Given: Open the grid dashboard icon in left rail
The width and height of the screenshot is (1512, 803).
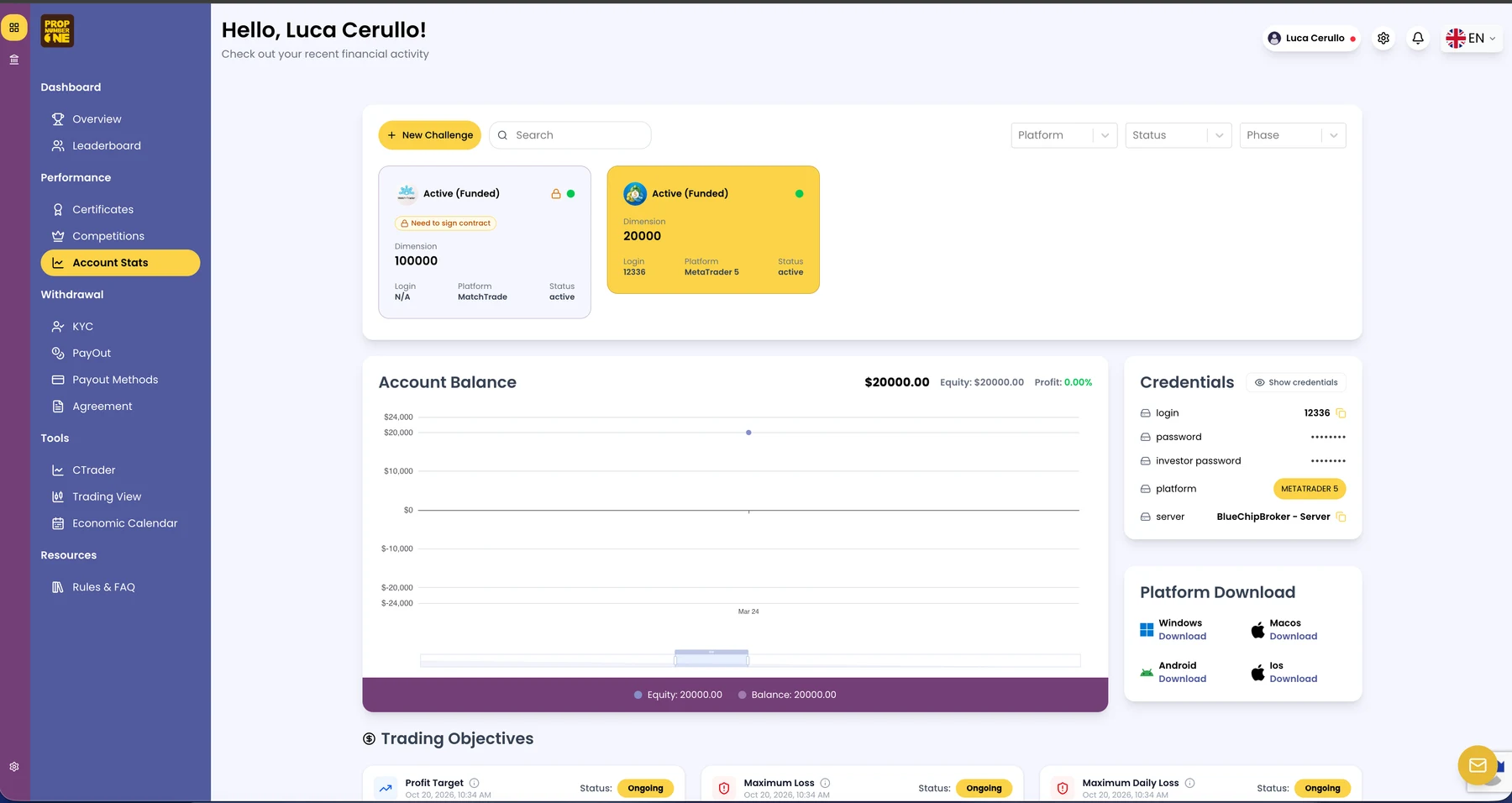Looking at the screenshot, I should [14, 28].
